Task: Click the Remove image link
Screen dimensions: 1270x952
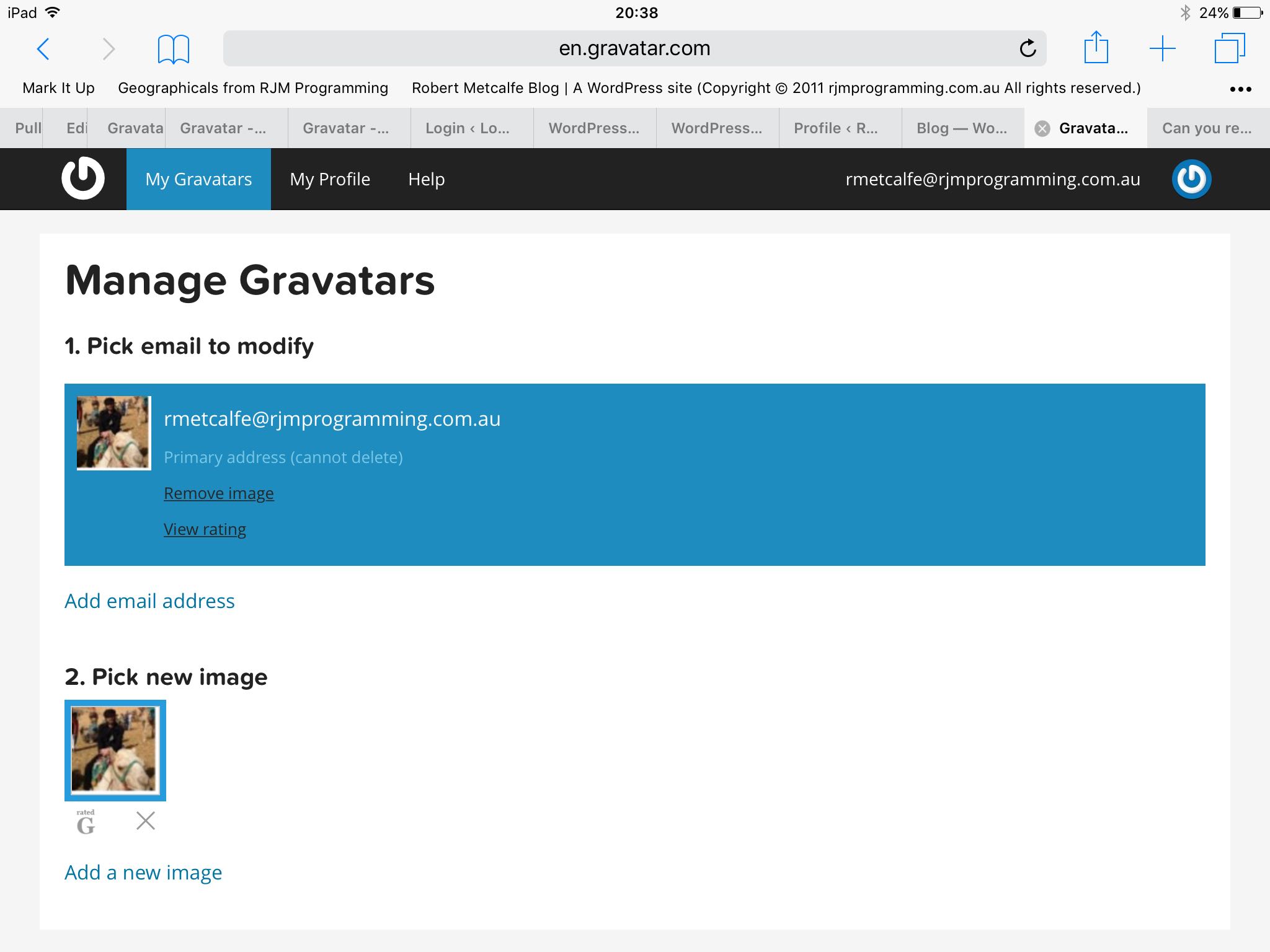Action: [x=219, y=493]
